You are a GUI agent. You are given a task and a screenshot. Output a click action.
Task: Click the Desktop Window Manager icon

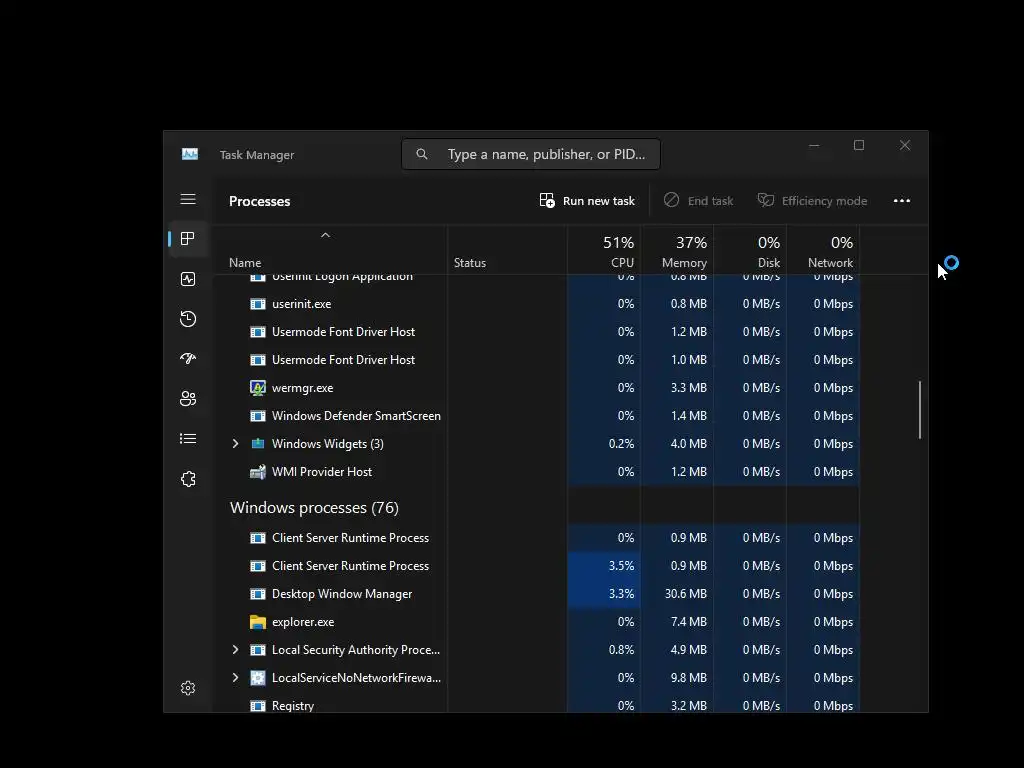pyautogui.click(x=258, y=594)
